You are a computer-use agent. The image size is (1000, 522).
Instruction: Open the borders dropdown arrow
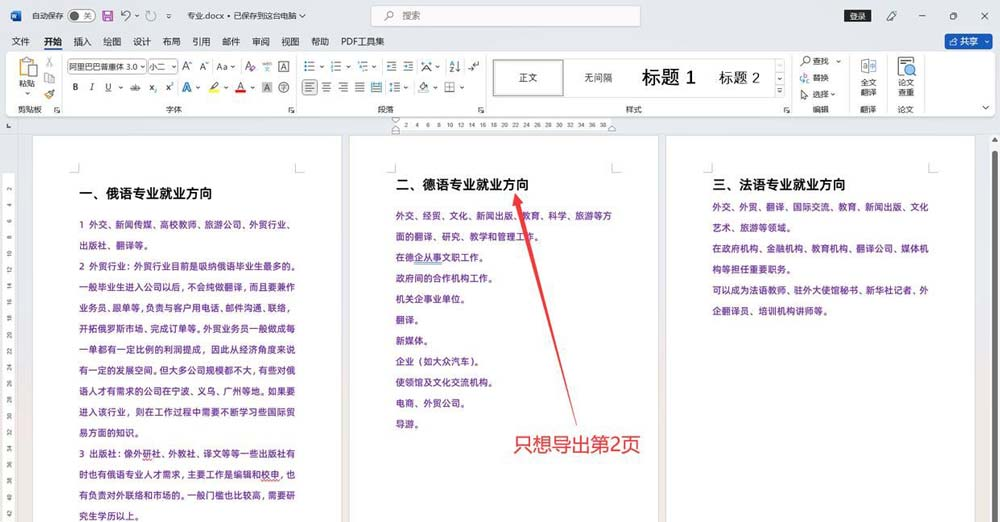tap(462, 87)
